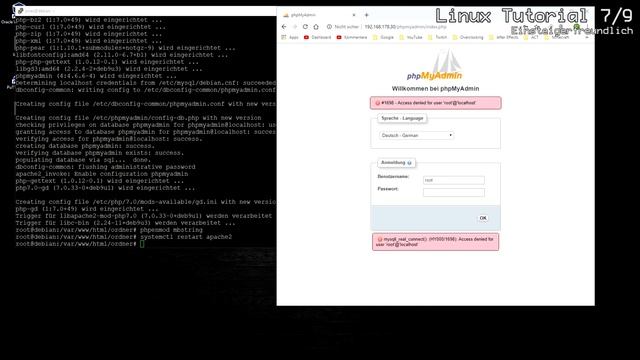
Task: Open the Deutsch - German language dropdown
Action: click(x=416, y=135)
